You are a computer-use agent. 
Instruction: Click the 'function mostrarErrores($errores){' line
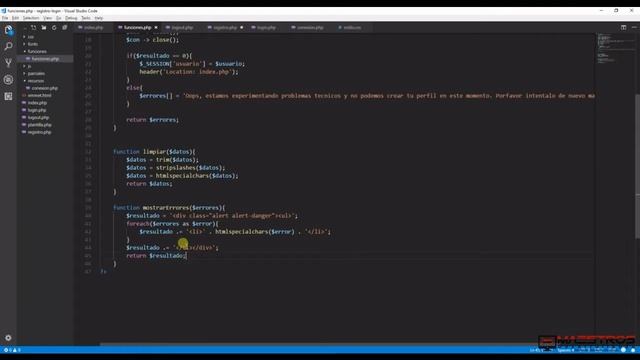click(169, 208)
